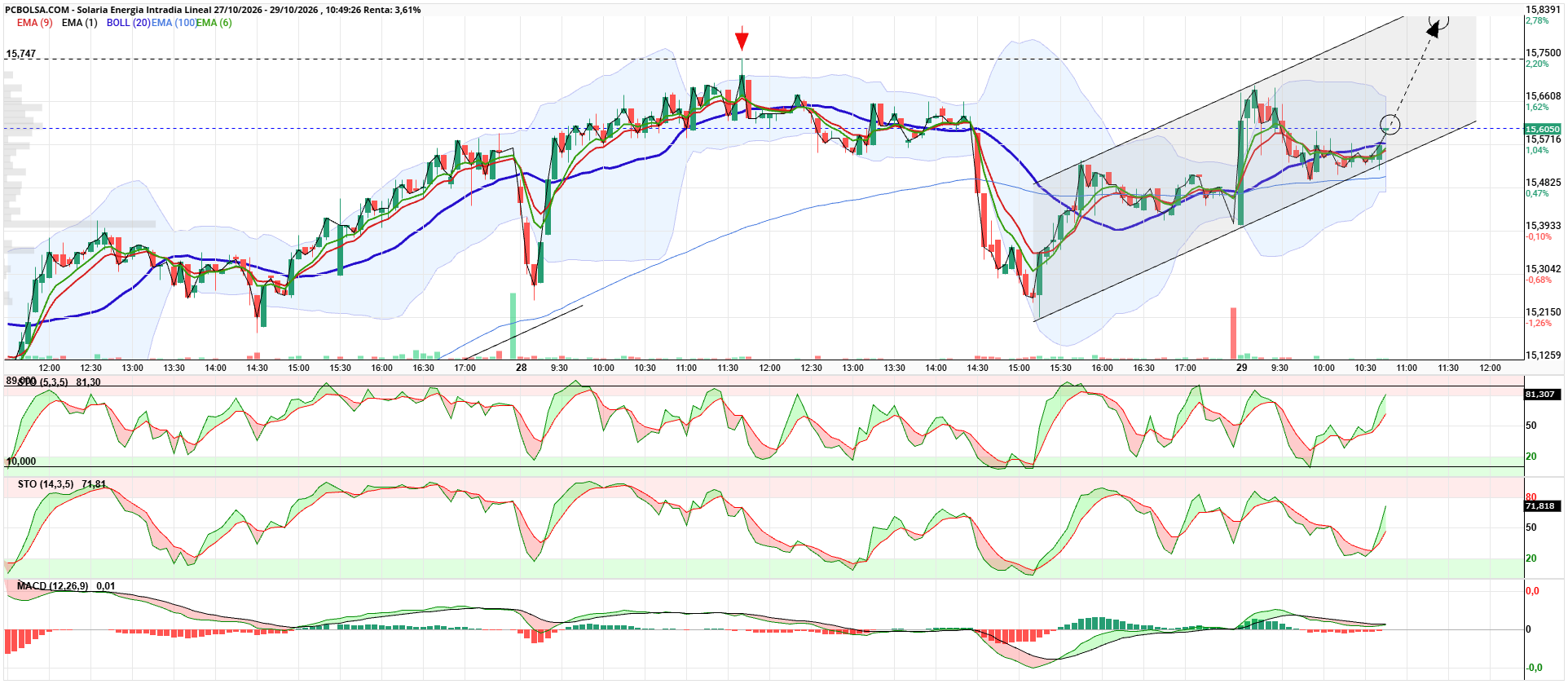Click the day 29 marker on time axis

click(1241, 368)
